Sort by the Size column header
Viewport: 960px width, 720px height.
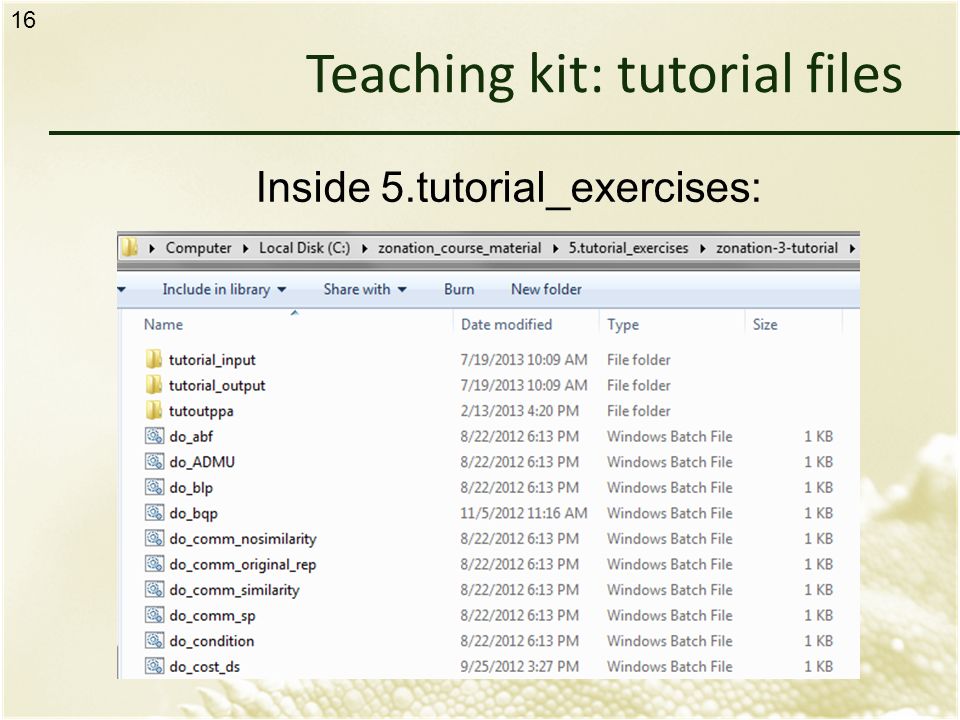pyautogui.click(x=765, y=324)
